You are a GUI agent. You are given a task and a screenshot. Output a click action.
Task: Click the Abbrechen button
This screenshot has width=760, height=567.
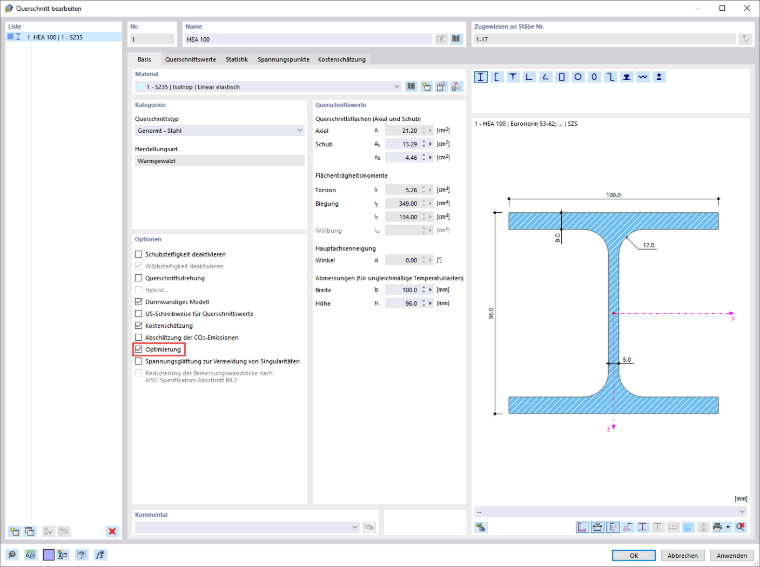682,555
